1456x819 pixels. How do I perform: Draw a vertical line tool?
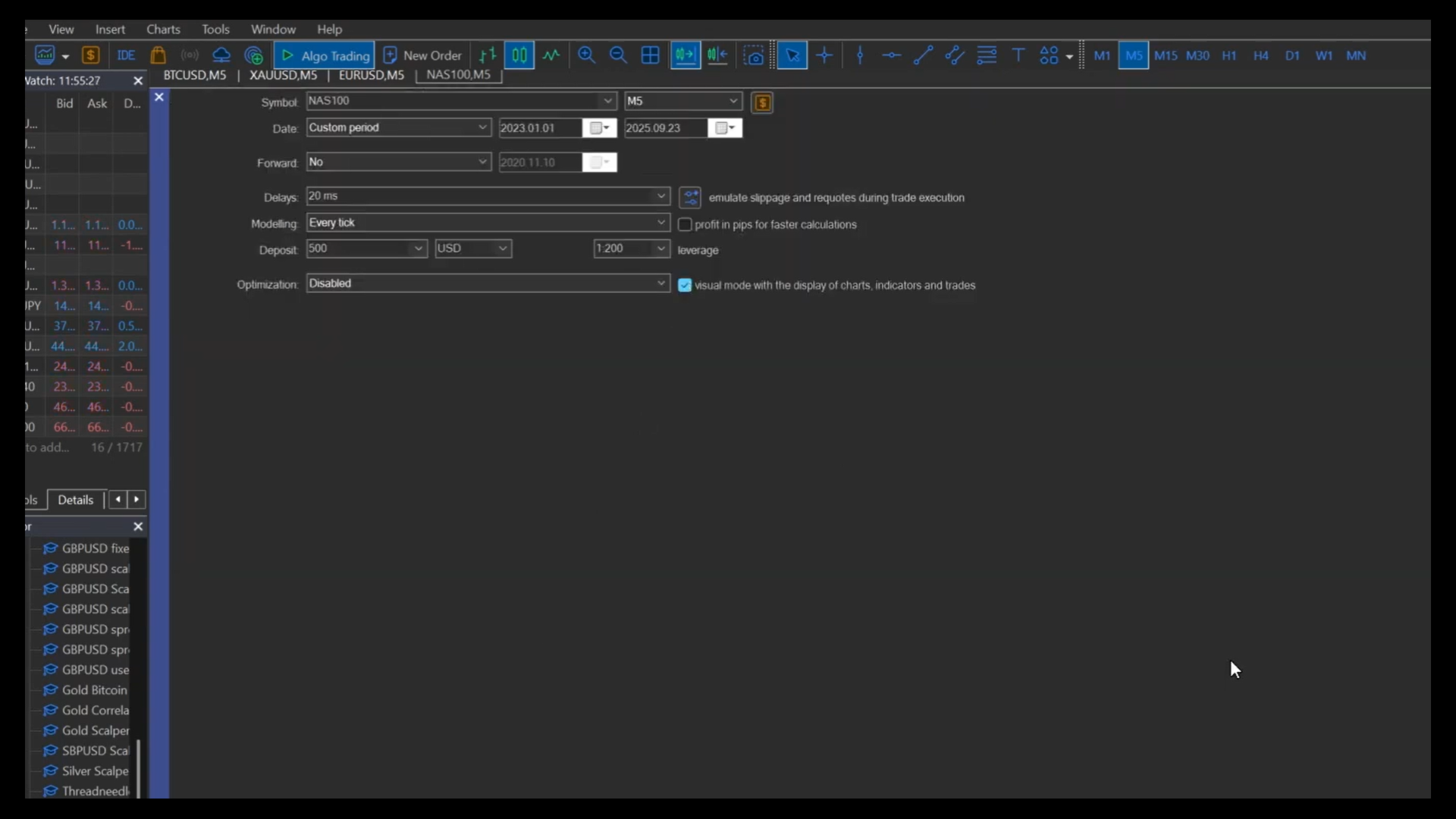click(860, 55)
